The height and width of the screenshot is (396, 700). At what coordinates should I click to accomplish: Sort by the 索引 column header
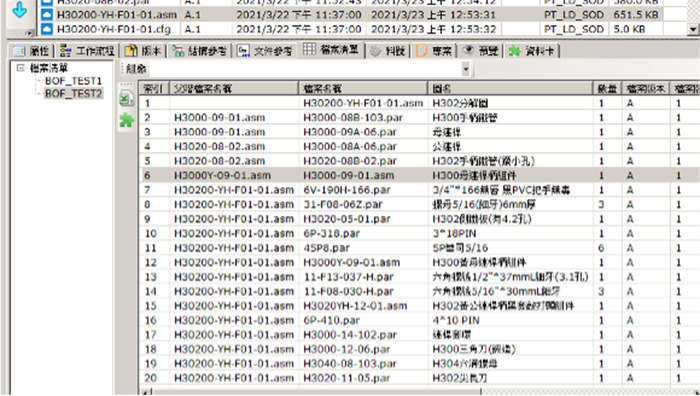(154, 89)
